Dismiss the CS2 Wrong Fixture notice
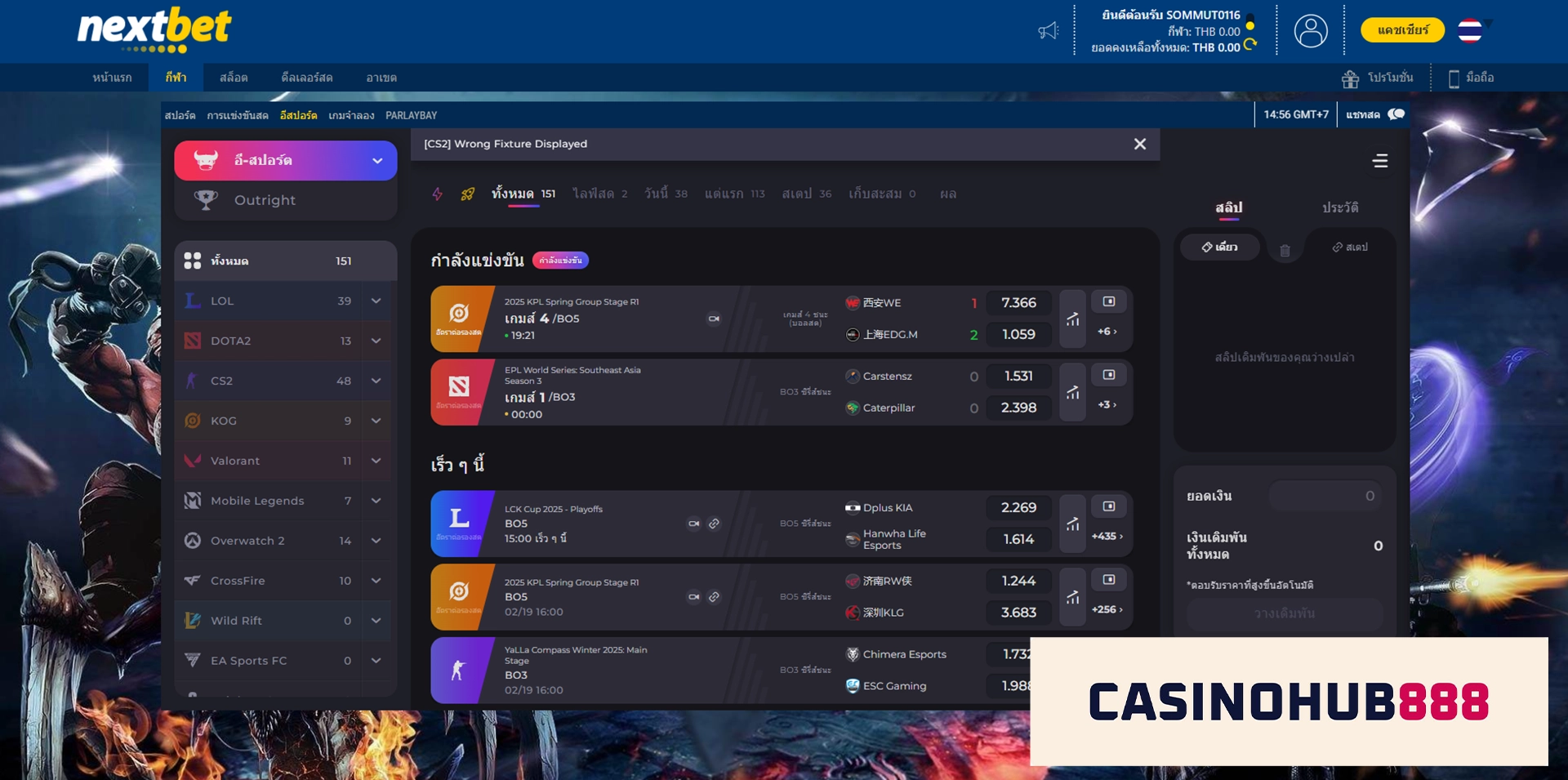The height and width of the screenshot is (780, 1568). pos(1140,144)
